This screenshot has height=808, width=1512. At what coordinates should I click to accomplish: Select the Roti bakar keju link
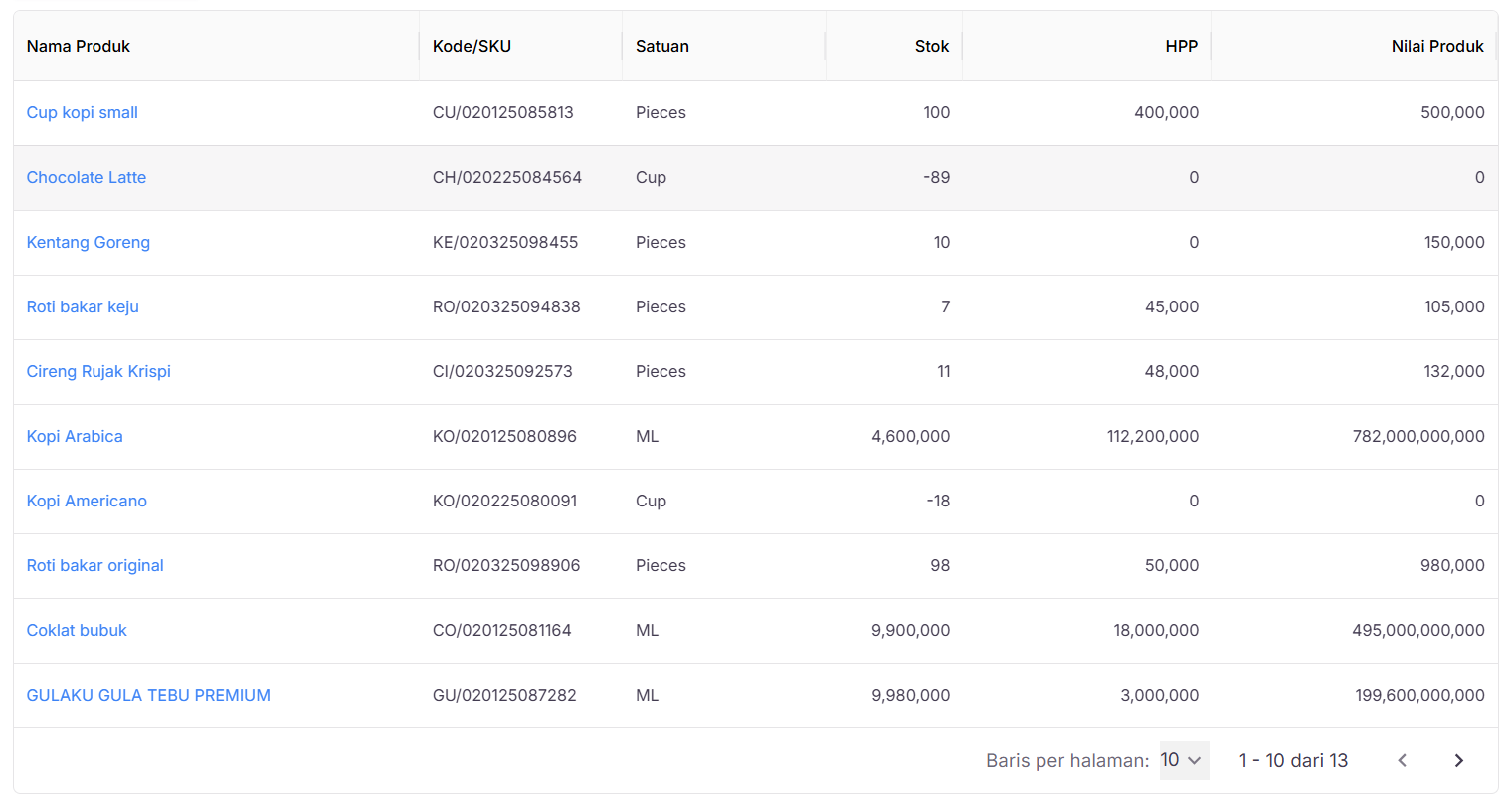coord(83,307)
